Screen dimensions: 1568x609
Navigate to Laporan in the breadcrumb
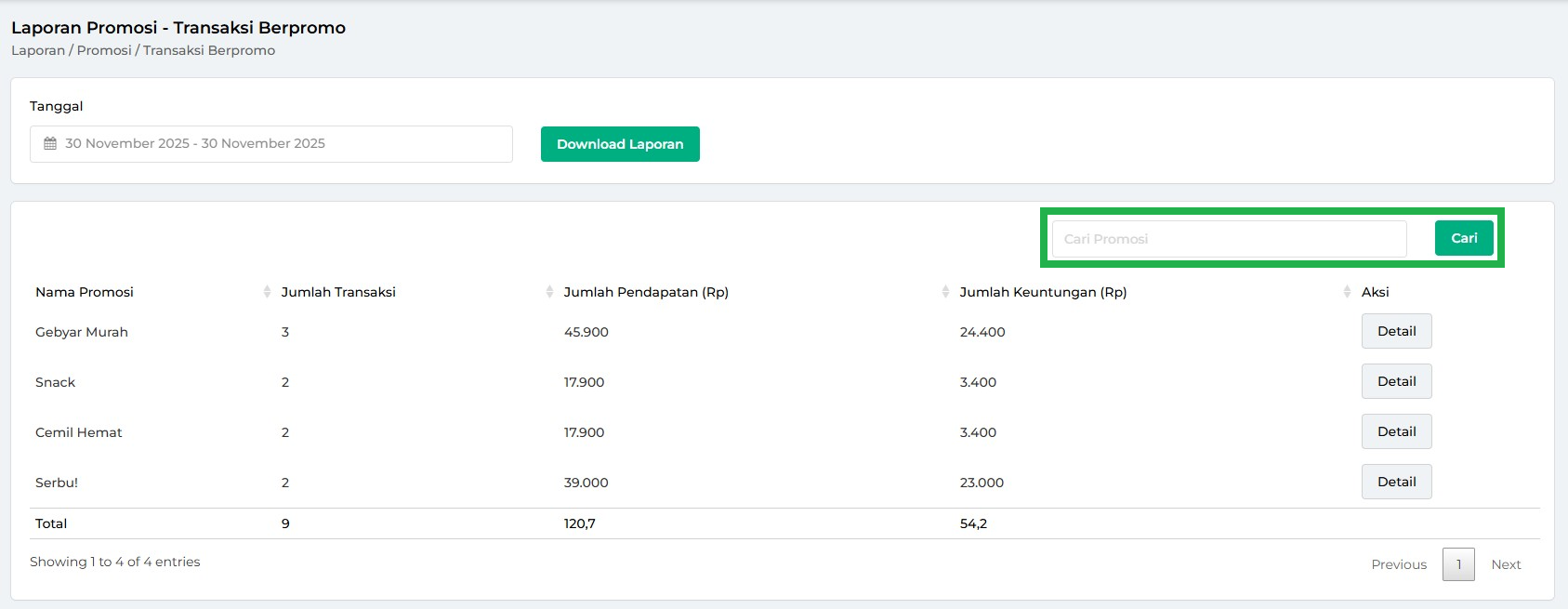click(38, 50)
